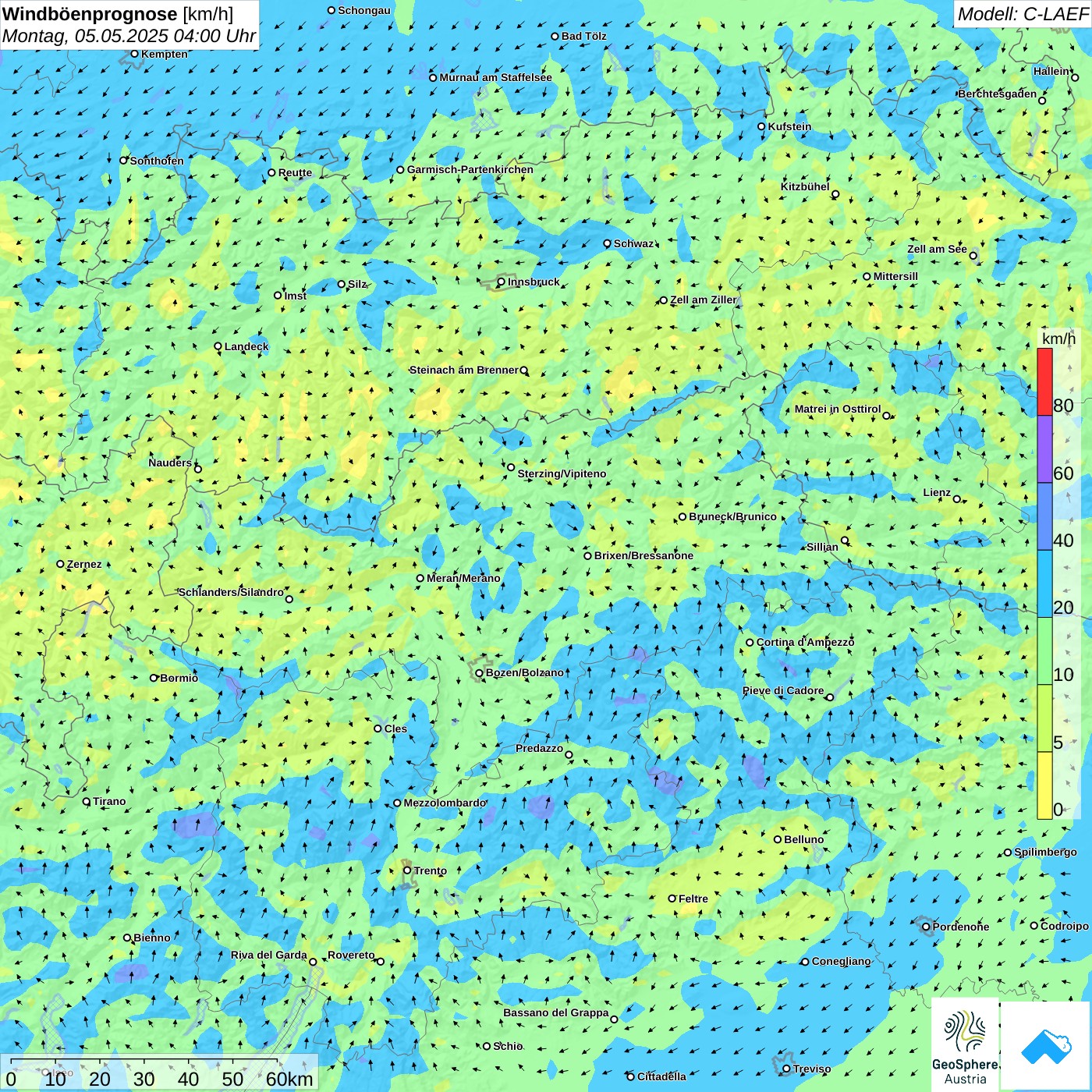
Task: Click the Cittadella label
Action: pyautogui.click(x=662, y=1076)
